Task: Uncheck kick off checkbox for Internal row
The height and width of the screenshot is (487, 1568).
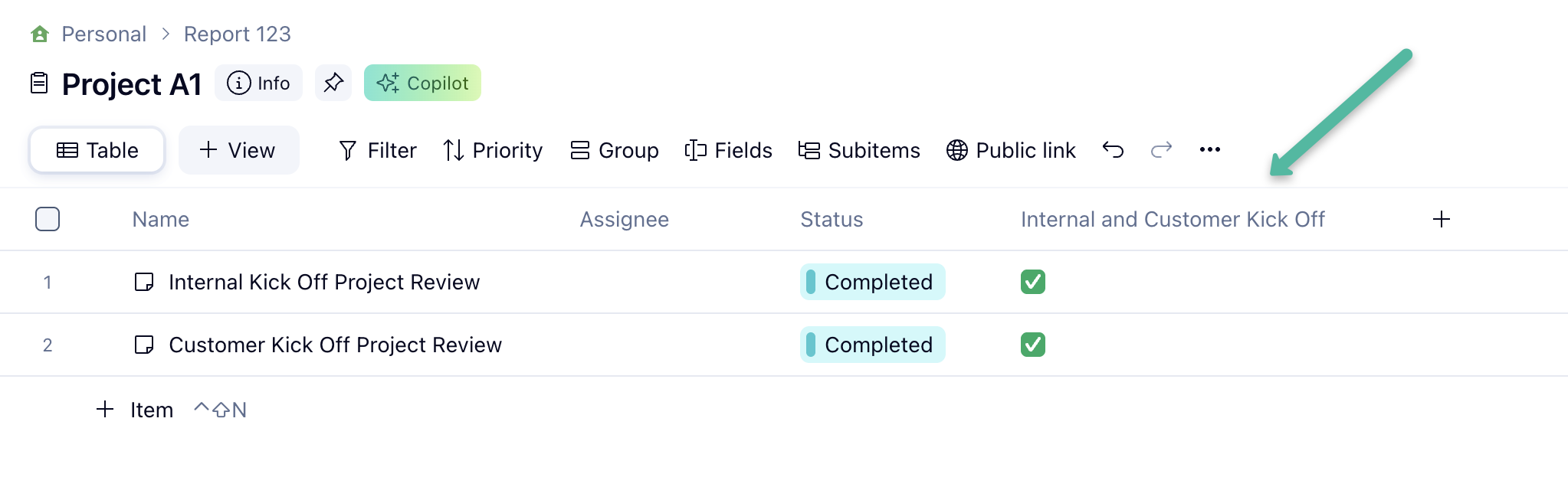Action: pyautogui.click(x=1032, y=283)
